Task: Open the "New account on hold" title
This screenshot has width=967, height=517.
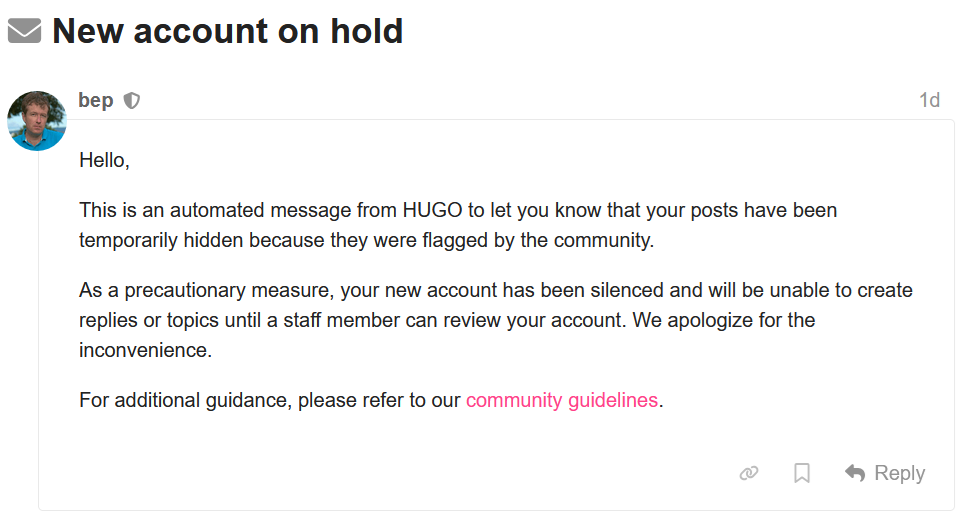Action: coord(227,31)
